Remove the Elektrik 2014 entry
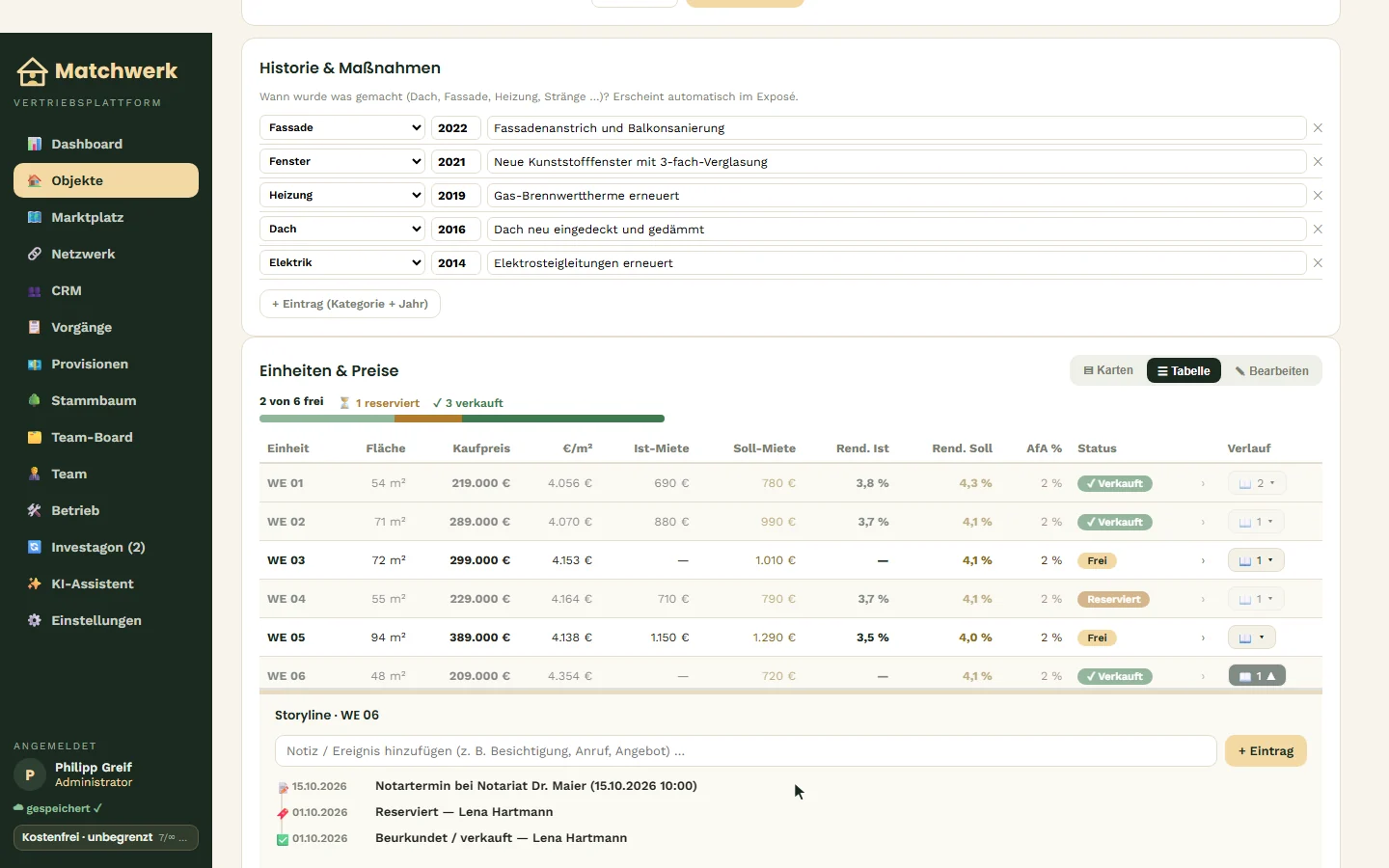The image size is (1389, 868). pyautogui.click(x=1318, y=263)
